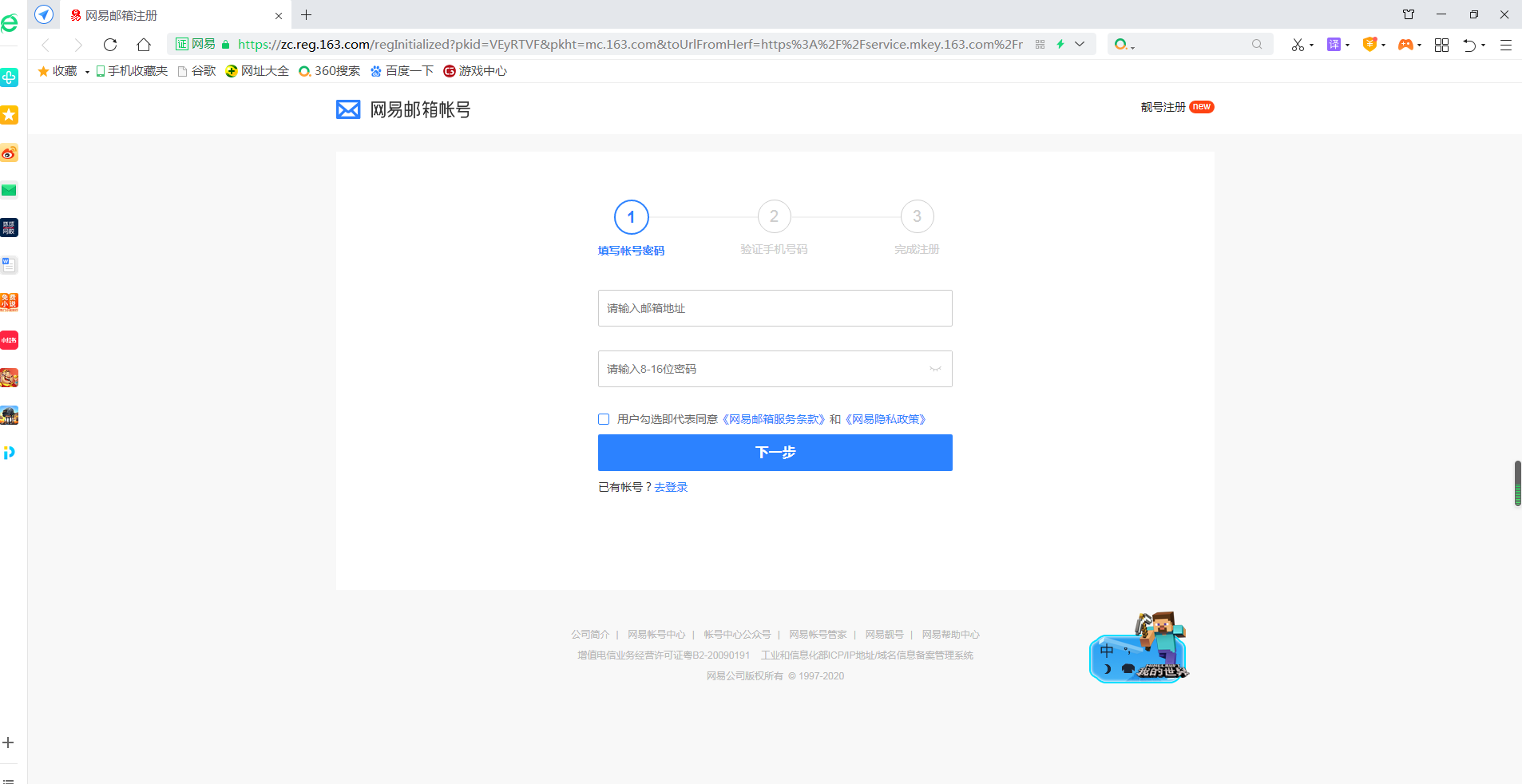Follow the 去登录 login link

coord(671,487)
